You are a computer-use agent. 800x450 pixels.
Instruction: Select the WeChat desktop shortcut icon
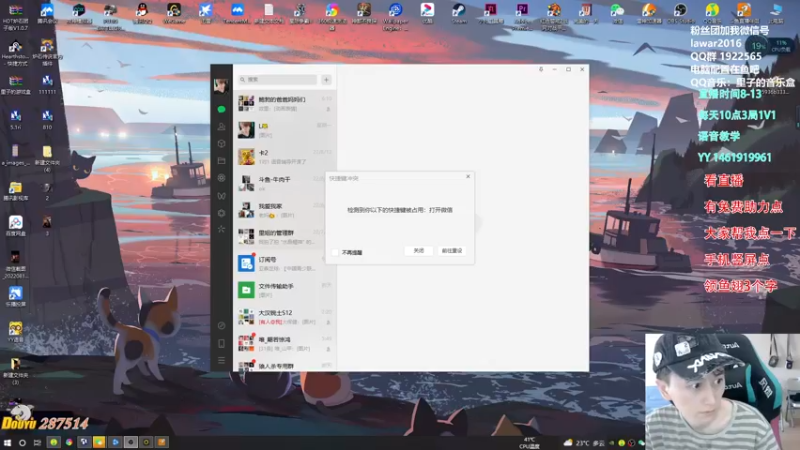(617, 13)
